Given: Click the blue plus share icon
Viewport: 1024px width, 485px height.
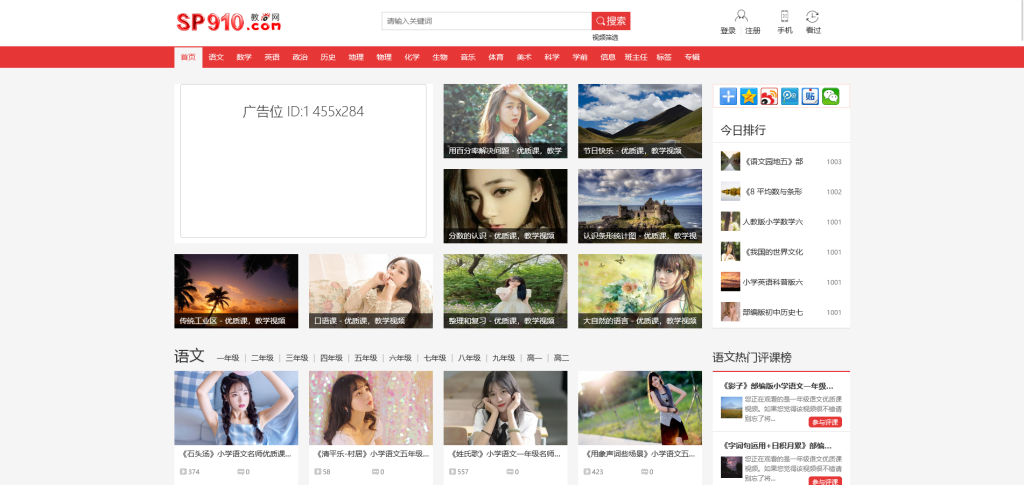Looking at the screenshot, I should tap(729, 96).
